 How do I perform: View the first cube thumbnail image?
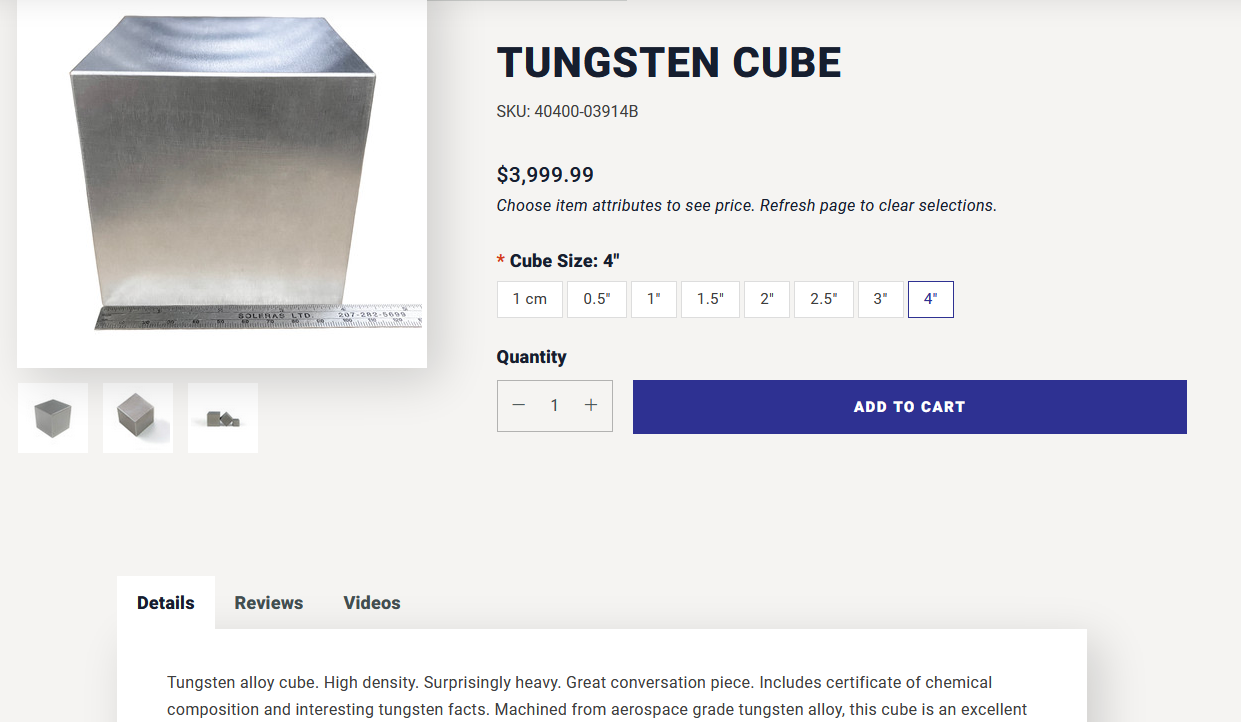[53, 418]
